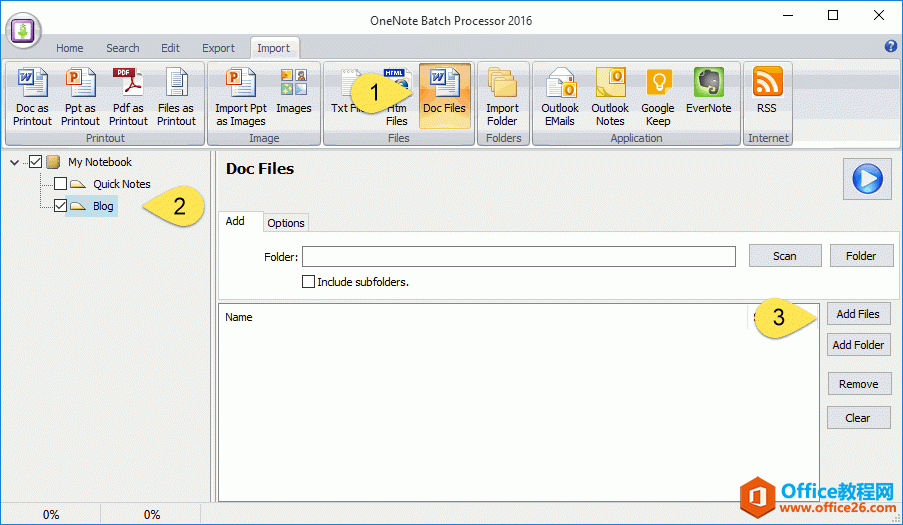Viewport: 903px width, 525px height.
Task: Collapse the My Notebook tree node
Action: (x=14, y=162)
